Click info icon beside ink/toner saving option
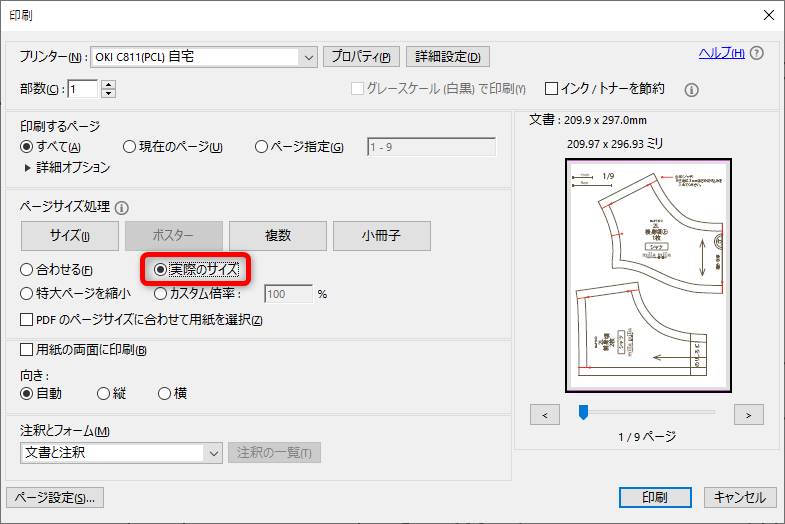785x524 pixels. pyautogui.click(x=690, y=89)
